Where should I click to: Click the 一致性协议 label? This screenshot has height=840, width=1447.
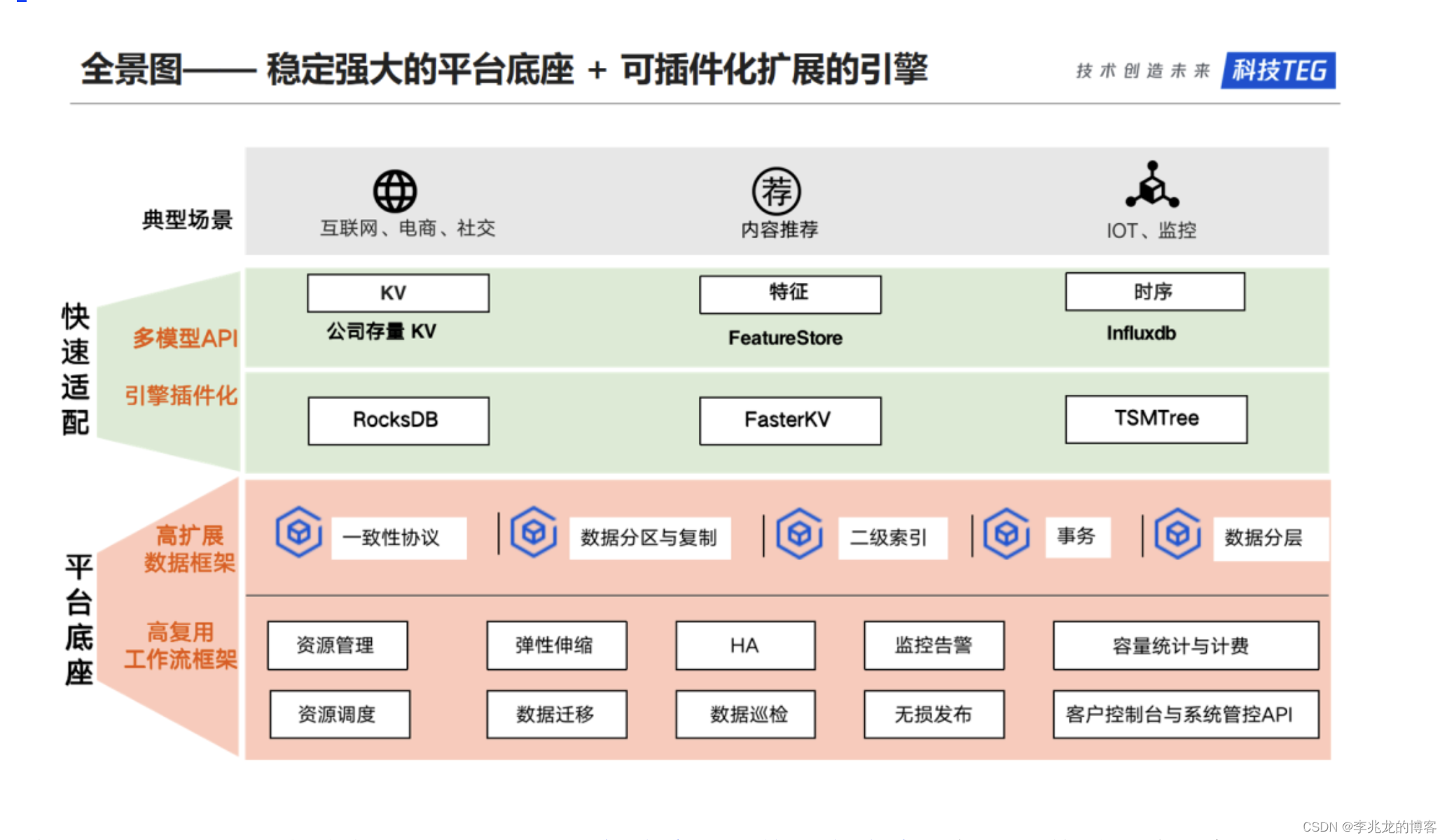pos(399,538)
